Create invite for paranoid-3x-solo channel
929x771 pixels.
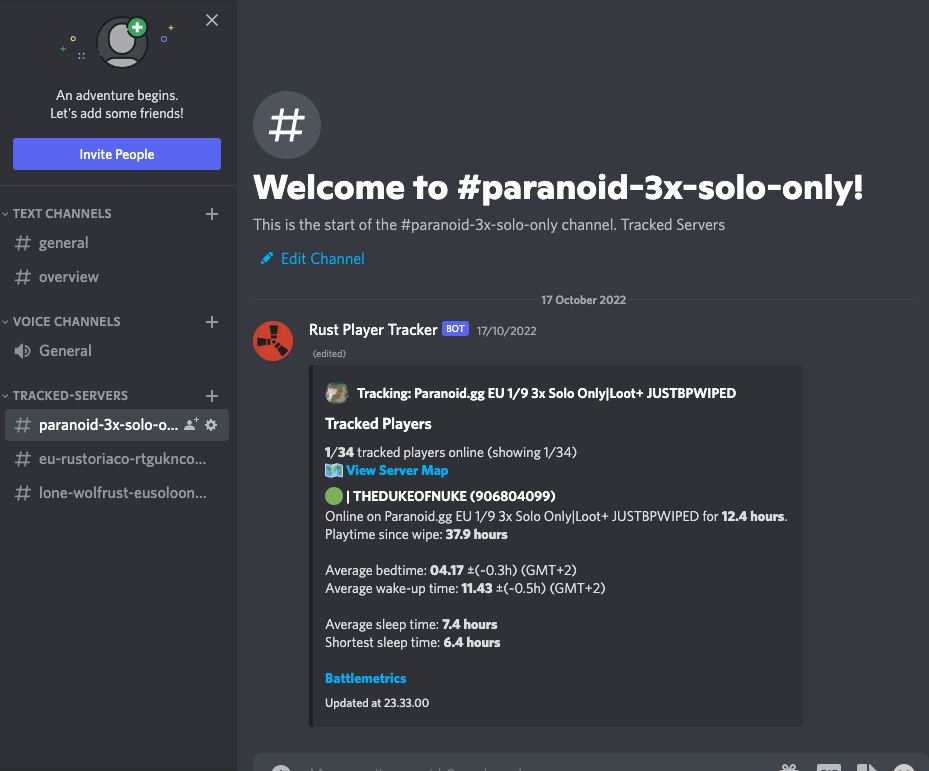(191, 424)
